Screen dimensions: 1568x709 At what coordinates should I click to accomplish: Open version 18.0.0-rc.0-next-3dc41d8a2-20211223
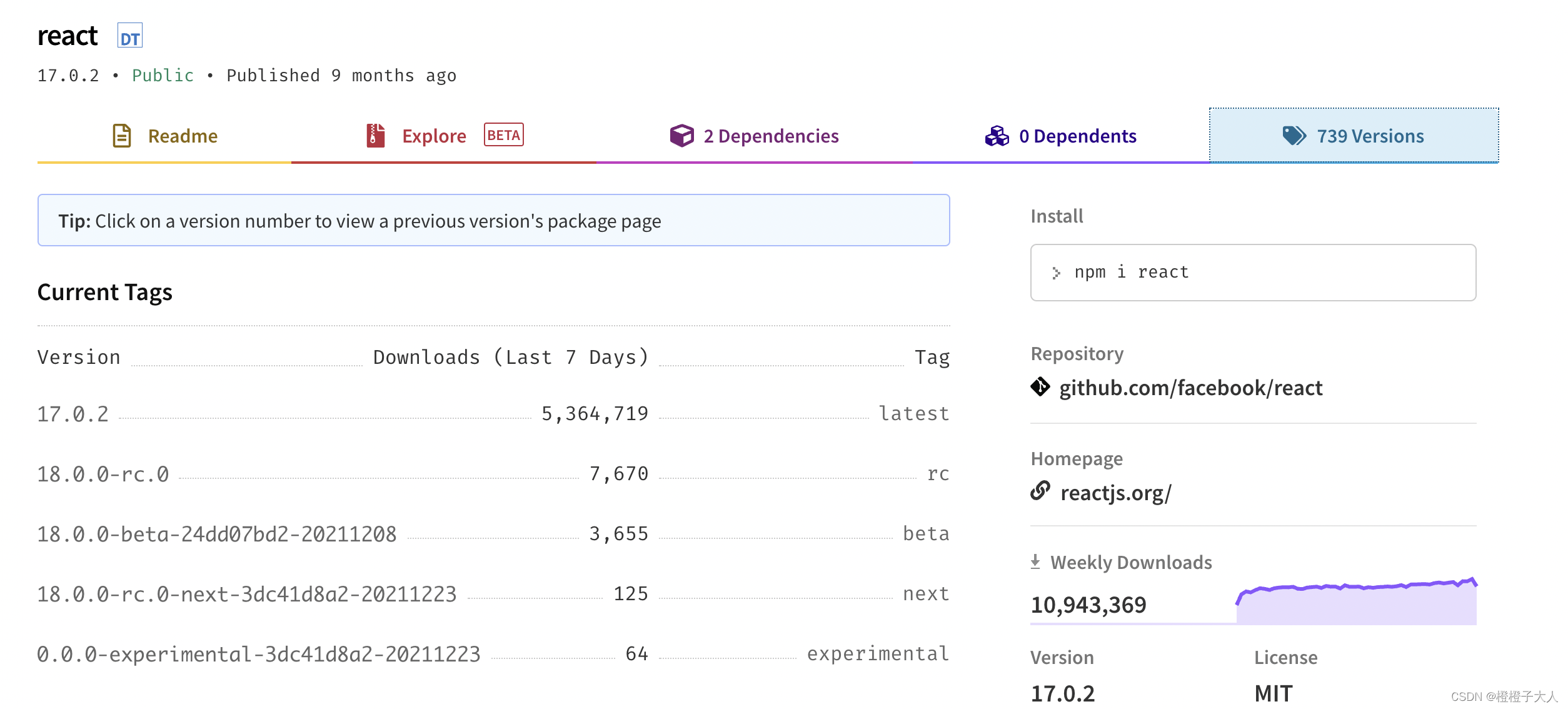247,594
